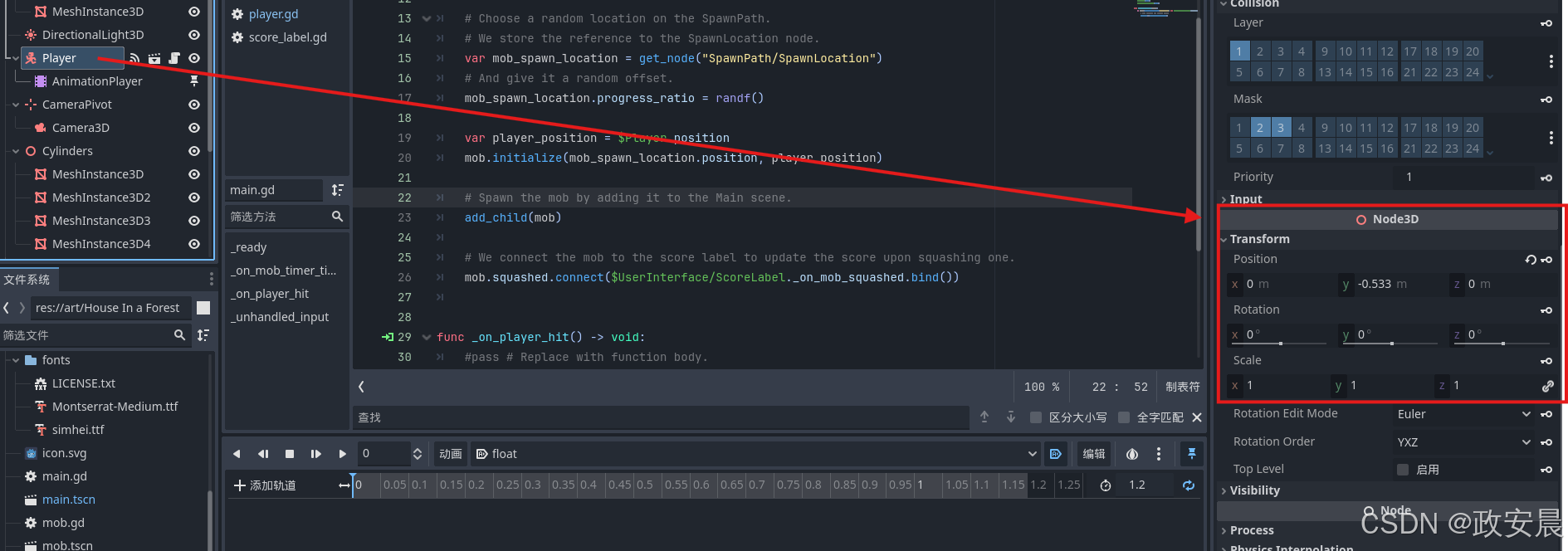
Task: Click the Player node's signals icon
Action: pyautogui.click(x=134, y=58)
